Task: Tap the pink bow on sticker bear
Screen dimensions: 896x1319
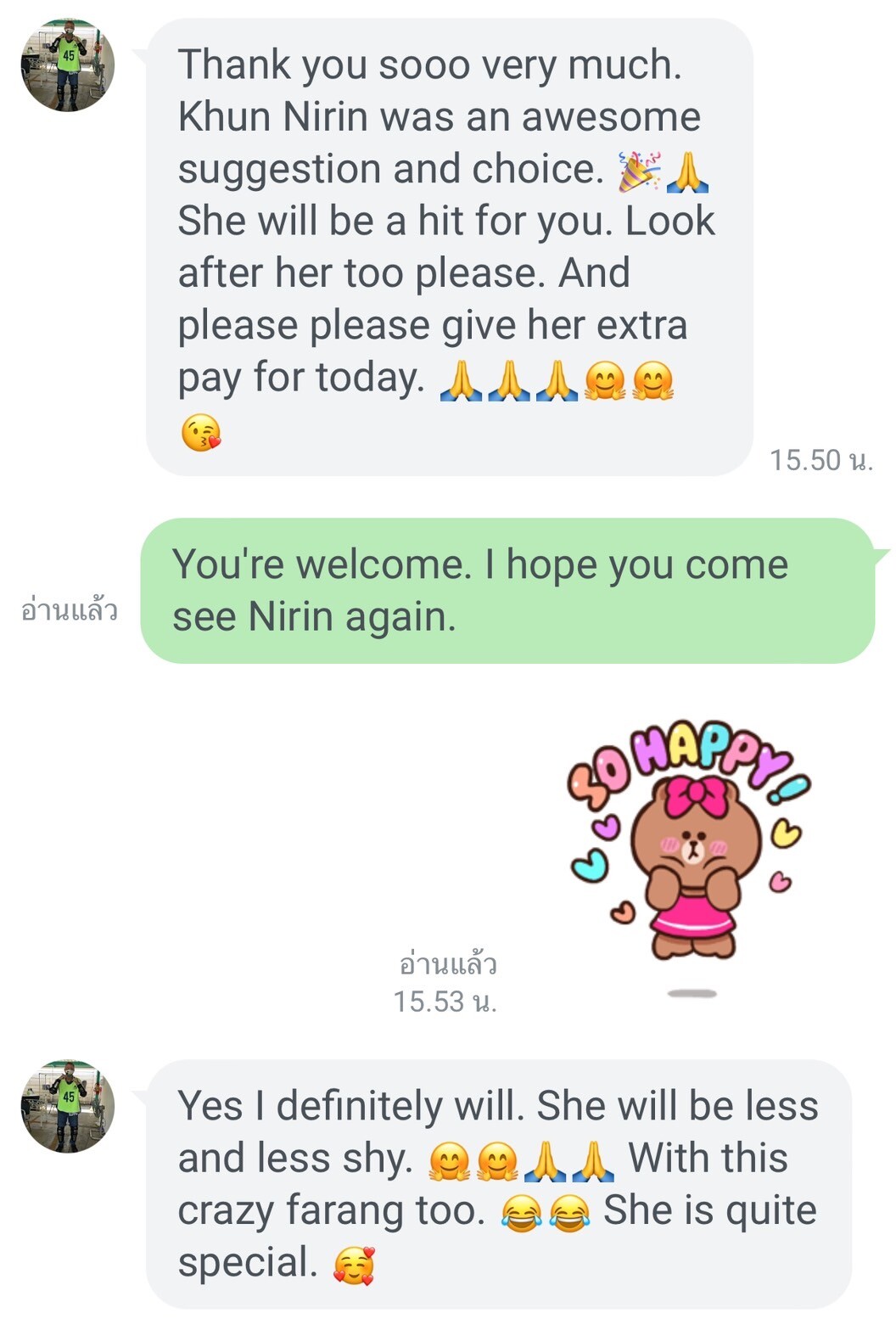Action: pyautogui.click(x=696, y=795)
